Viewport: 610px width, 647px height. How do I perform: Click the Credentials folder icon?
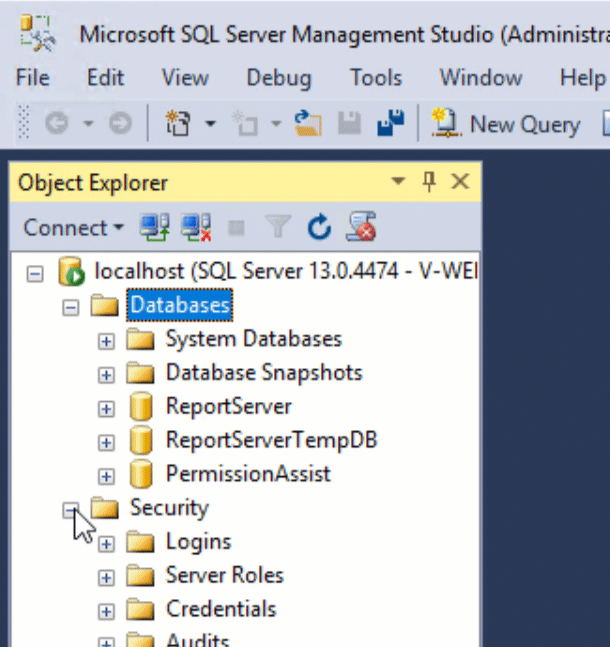click(x=140, y=609)
